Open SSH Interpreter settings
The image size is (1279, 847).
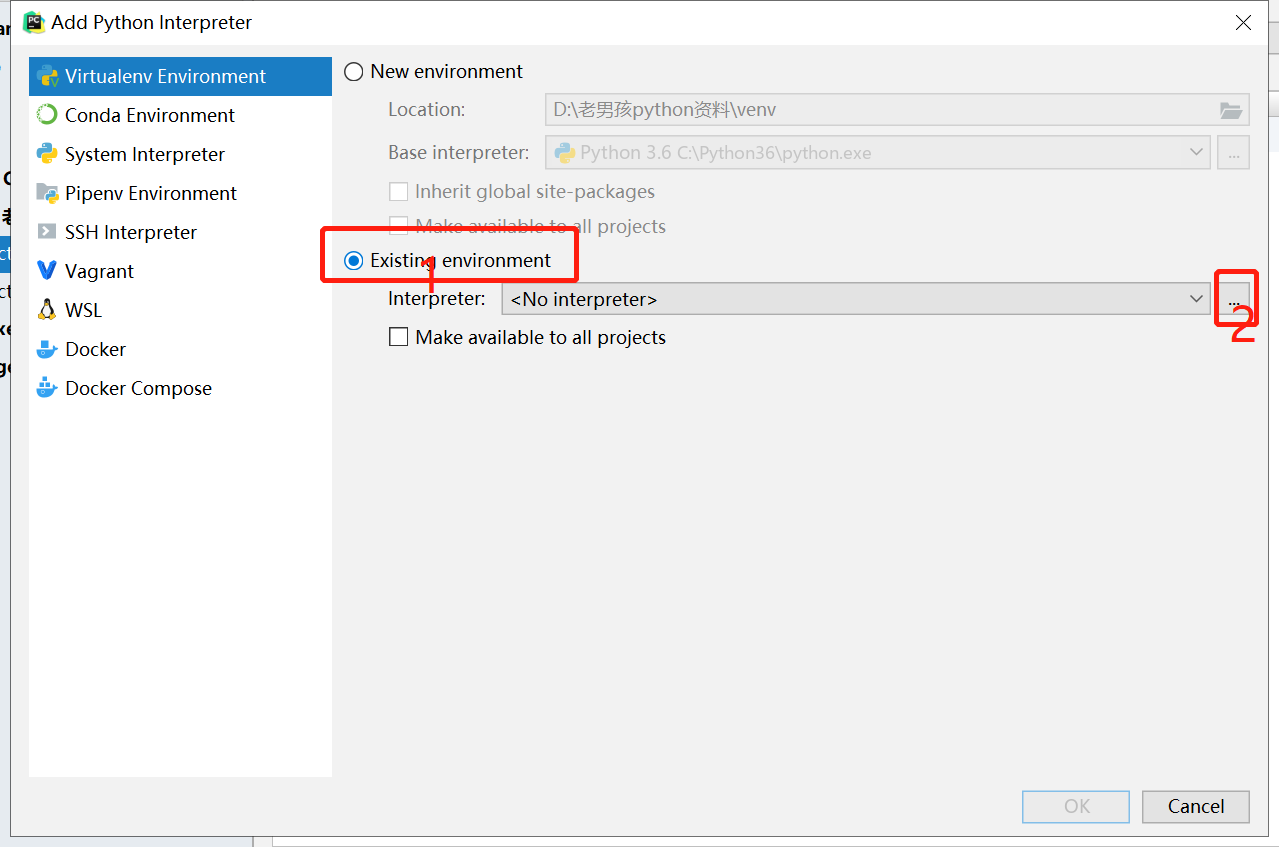(180, 232)
